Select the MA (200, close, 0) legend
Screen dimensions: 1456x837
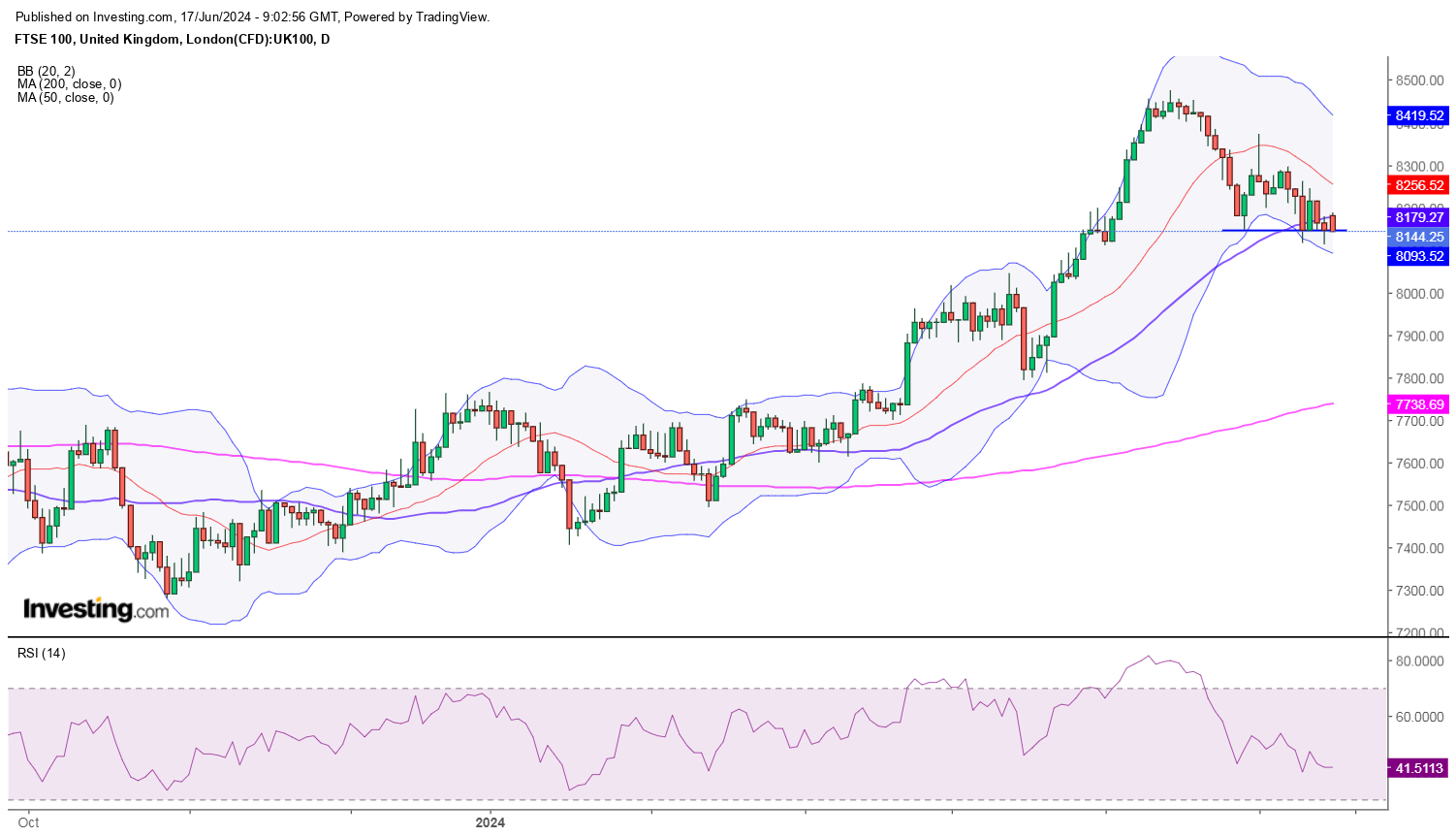coord(69,84)
